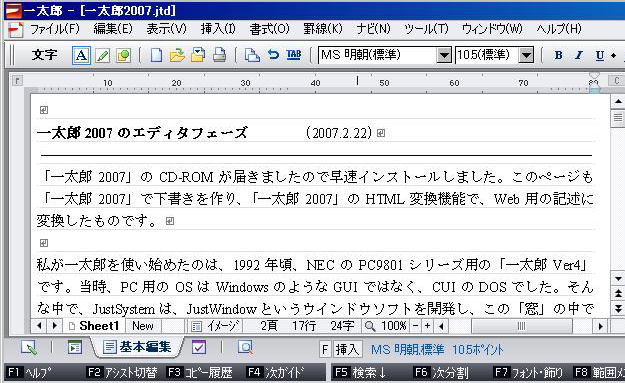Expand the MS 明朝(標準) font dropdown
This screenshot has width=625, height=383.
(x=444, y=55)
